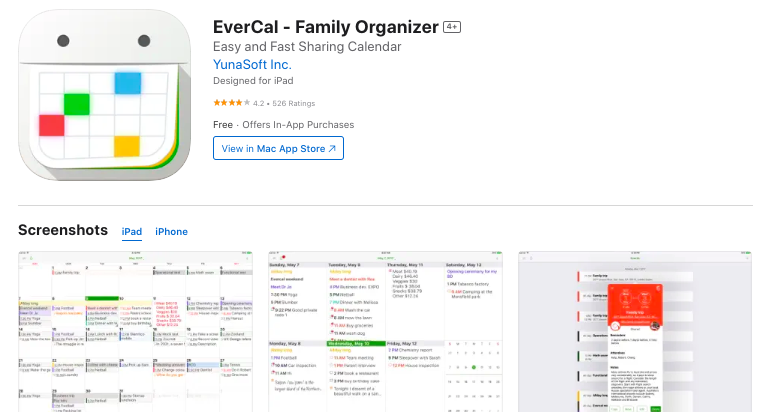This screenshot has width=771, height=412.
Task: Click the 4+ age rating badge
Action: (x=451, y=27)
